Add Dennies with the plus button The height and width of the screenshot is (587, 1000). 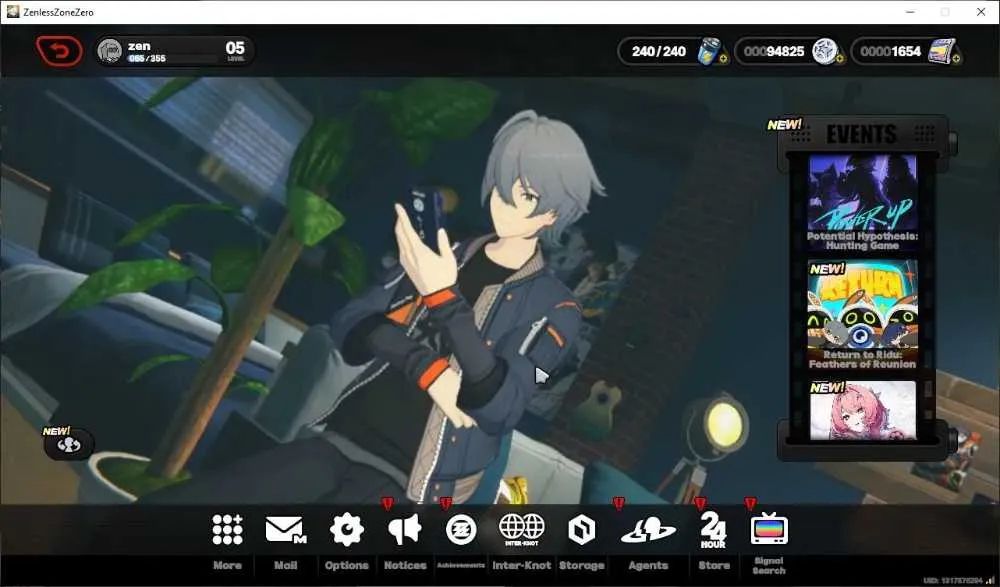click(x=957, y=59)
